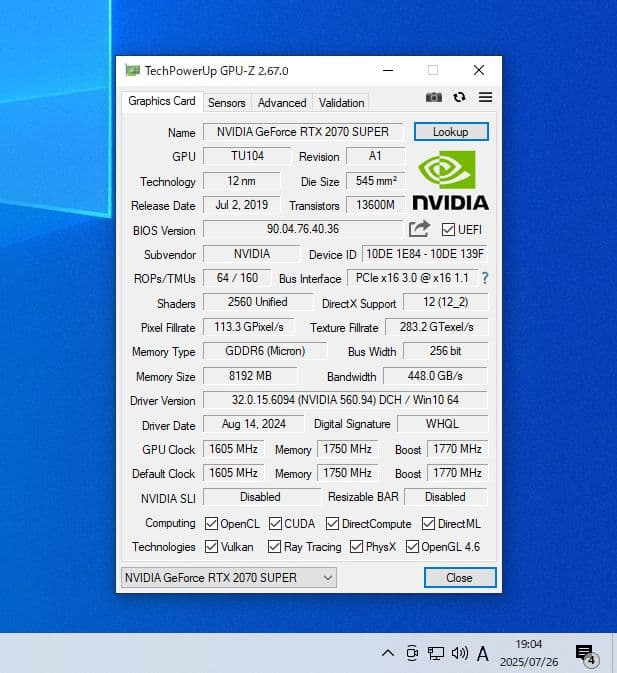Open the volume speaker tray icon
617x673 pixels.
[x=460, y=653]
